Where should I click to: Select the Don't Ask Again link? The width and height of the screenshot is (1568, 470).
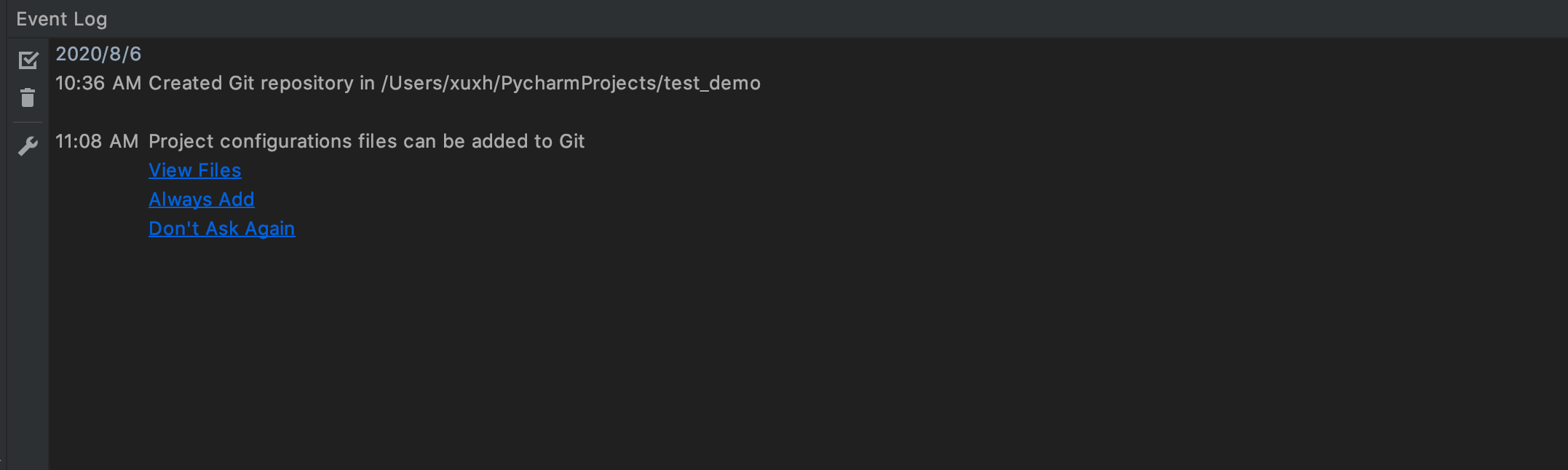221,228
